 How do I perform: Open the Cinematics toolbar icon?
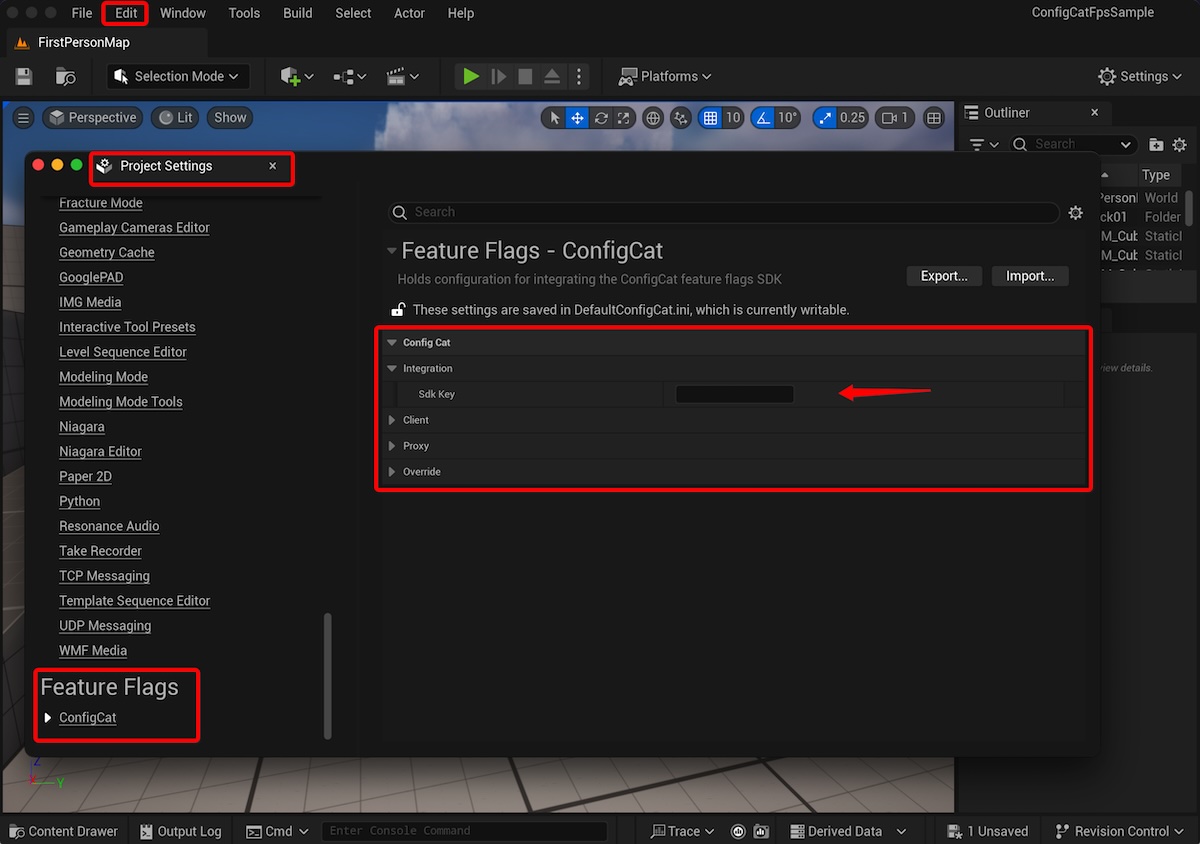point(396,76)
